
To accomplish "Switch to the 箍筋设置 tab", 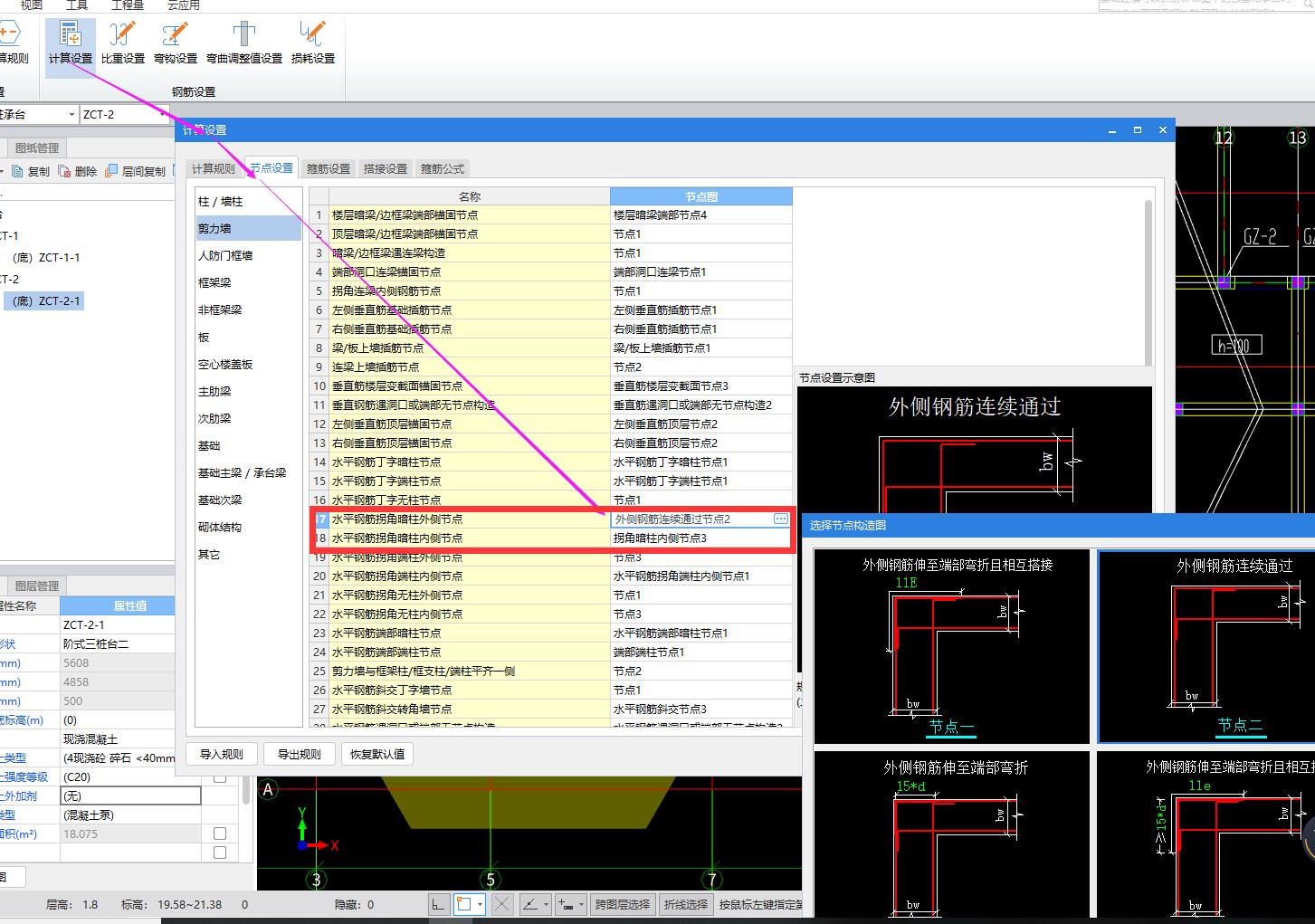I will point(329,168).
